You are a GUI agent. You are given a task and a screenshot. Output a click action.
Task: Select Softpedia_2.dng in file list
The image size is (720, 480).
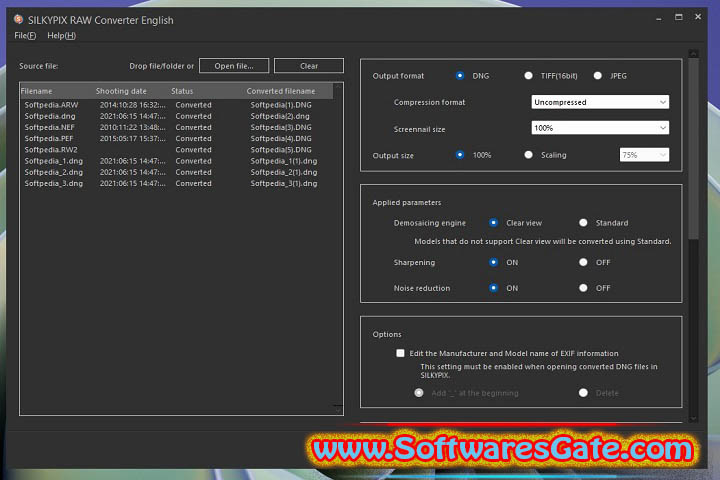click(53, 172)
